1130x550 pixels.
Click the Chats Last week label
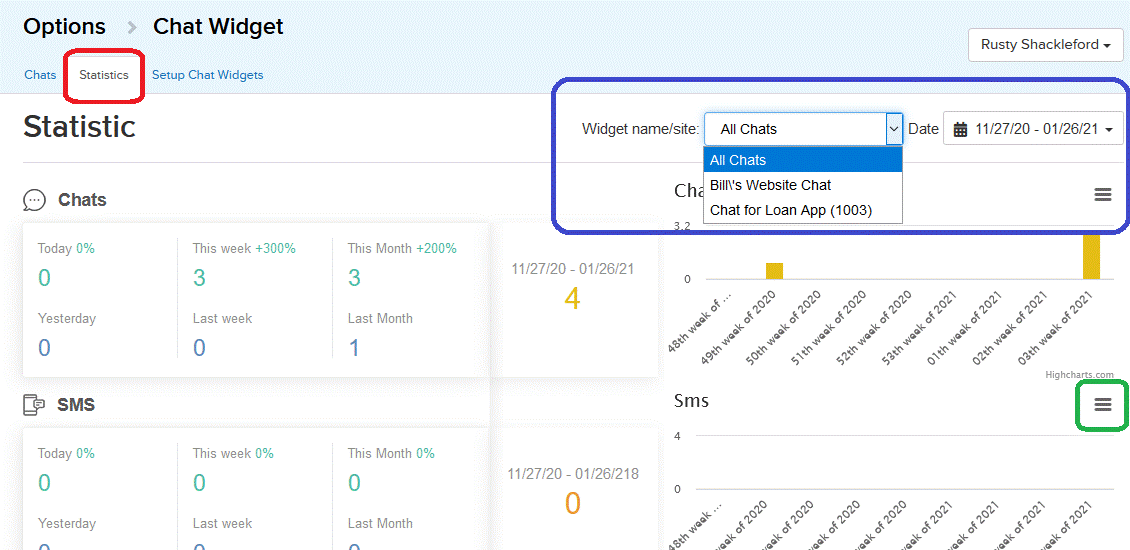pos(222,318)
